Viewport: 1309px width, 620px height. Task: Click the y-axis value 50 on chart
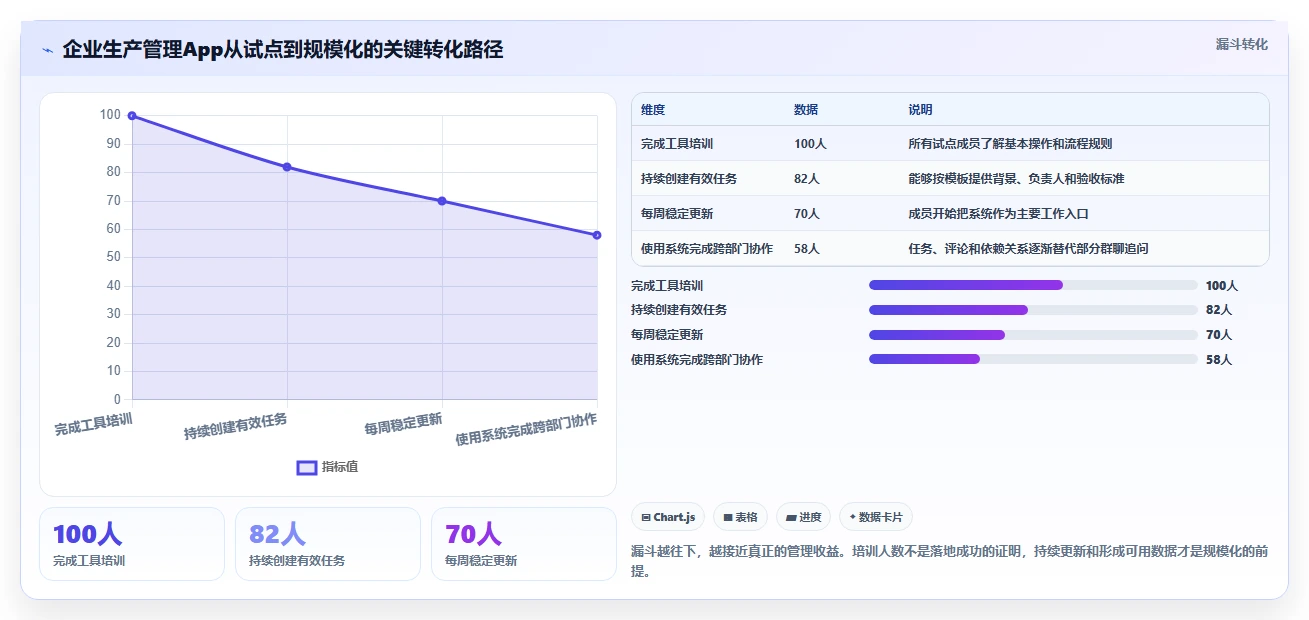(113, 257)
